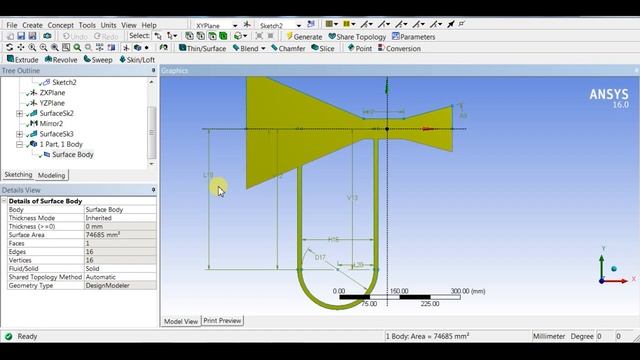Click the New Selection icon beside Select
Viewport: 640px width, 360px height.
coord(158,36)
